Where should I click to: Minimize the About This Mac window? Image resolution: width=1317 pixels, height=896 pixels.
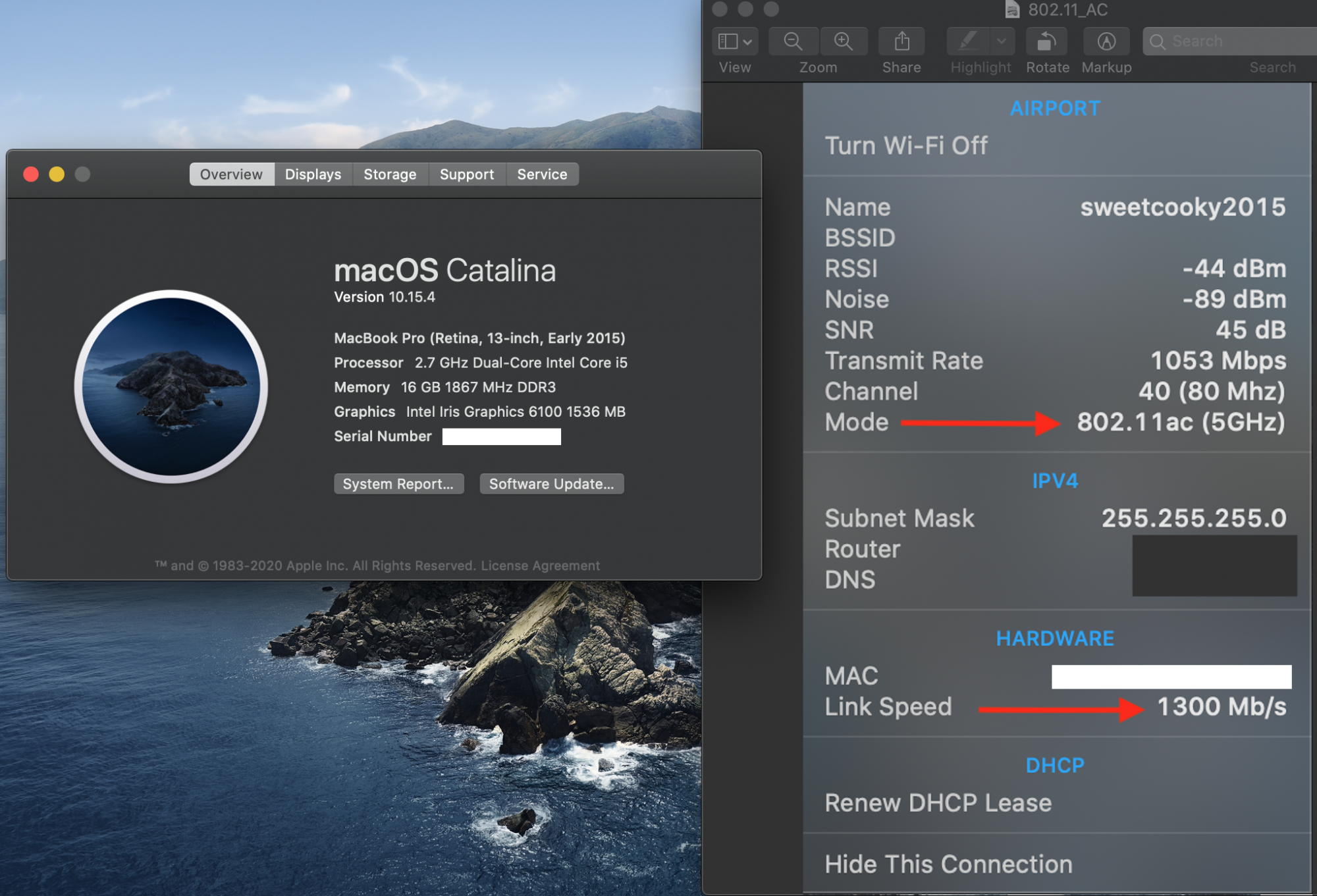57,174
